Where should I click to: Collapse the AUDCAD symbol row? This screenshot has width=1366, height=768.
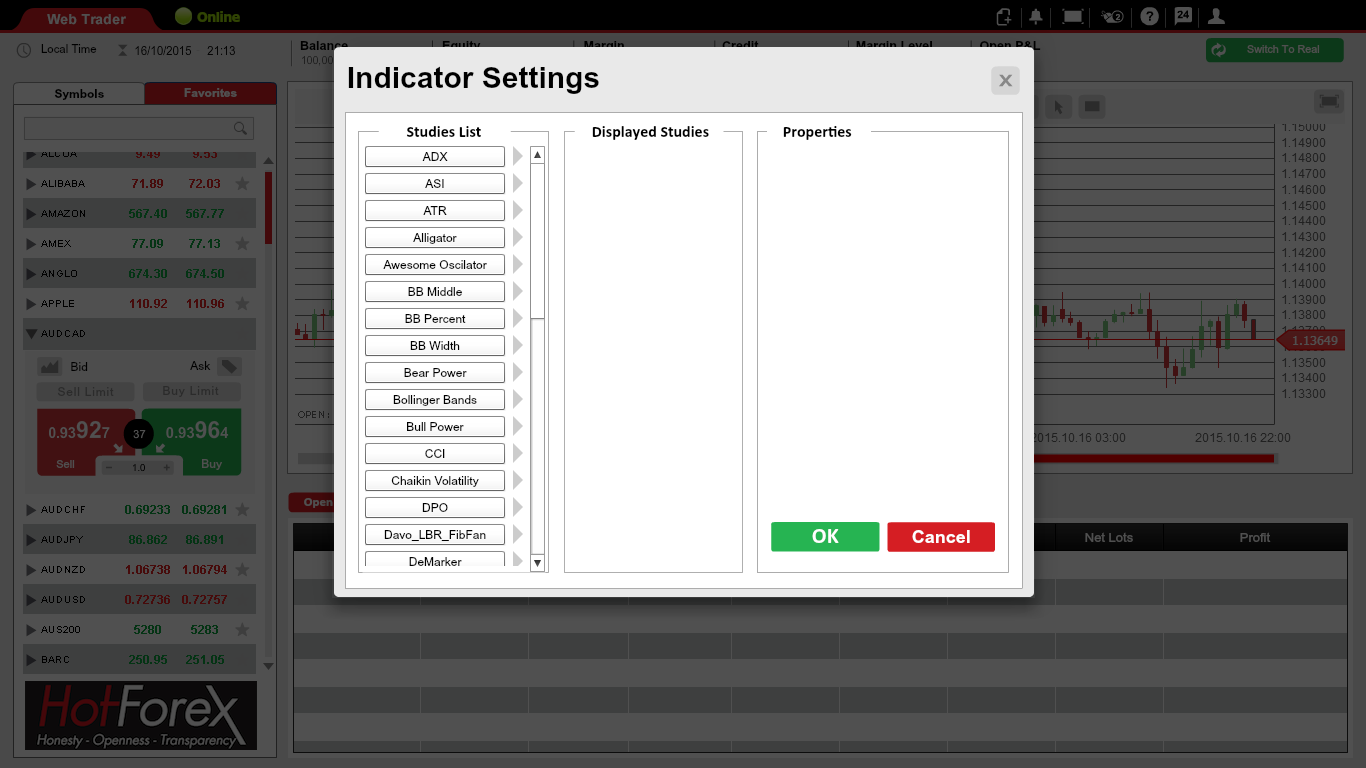click(x=31, y=334)
